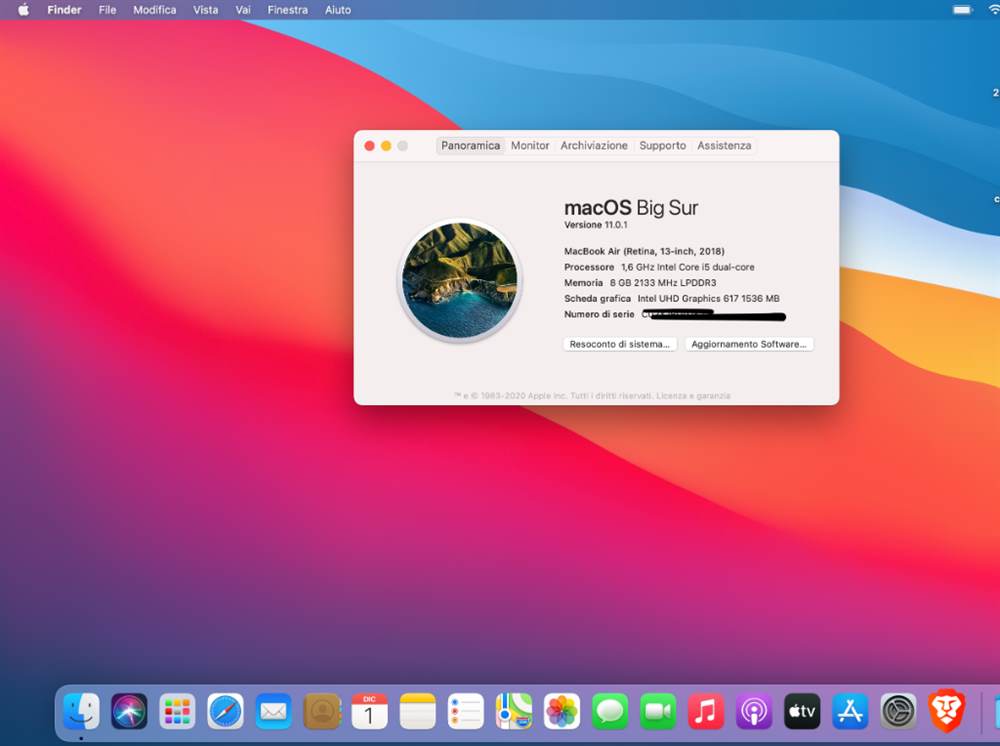Minimize the About This Mac window
1000x746 pixels.
click(386, 146)
